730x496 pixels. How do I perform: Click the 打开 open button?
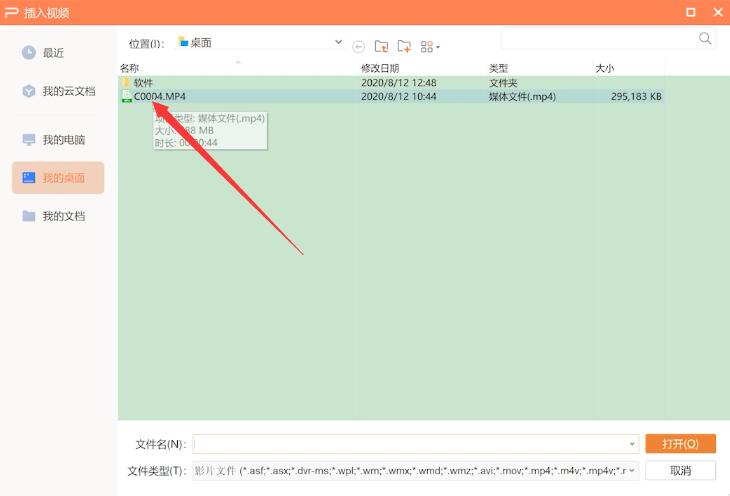pyautogui.click(x=680, y=443)
